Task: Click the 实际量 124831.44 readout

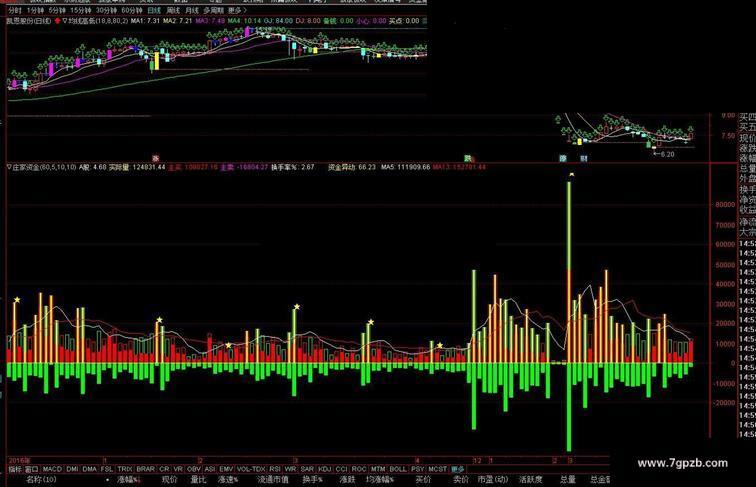Action: [x=137, y=167]
